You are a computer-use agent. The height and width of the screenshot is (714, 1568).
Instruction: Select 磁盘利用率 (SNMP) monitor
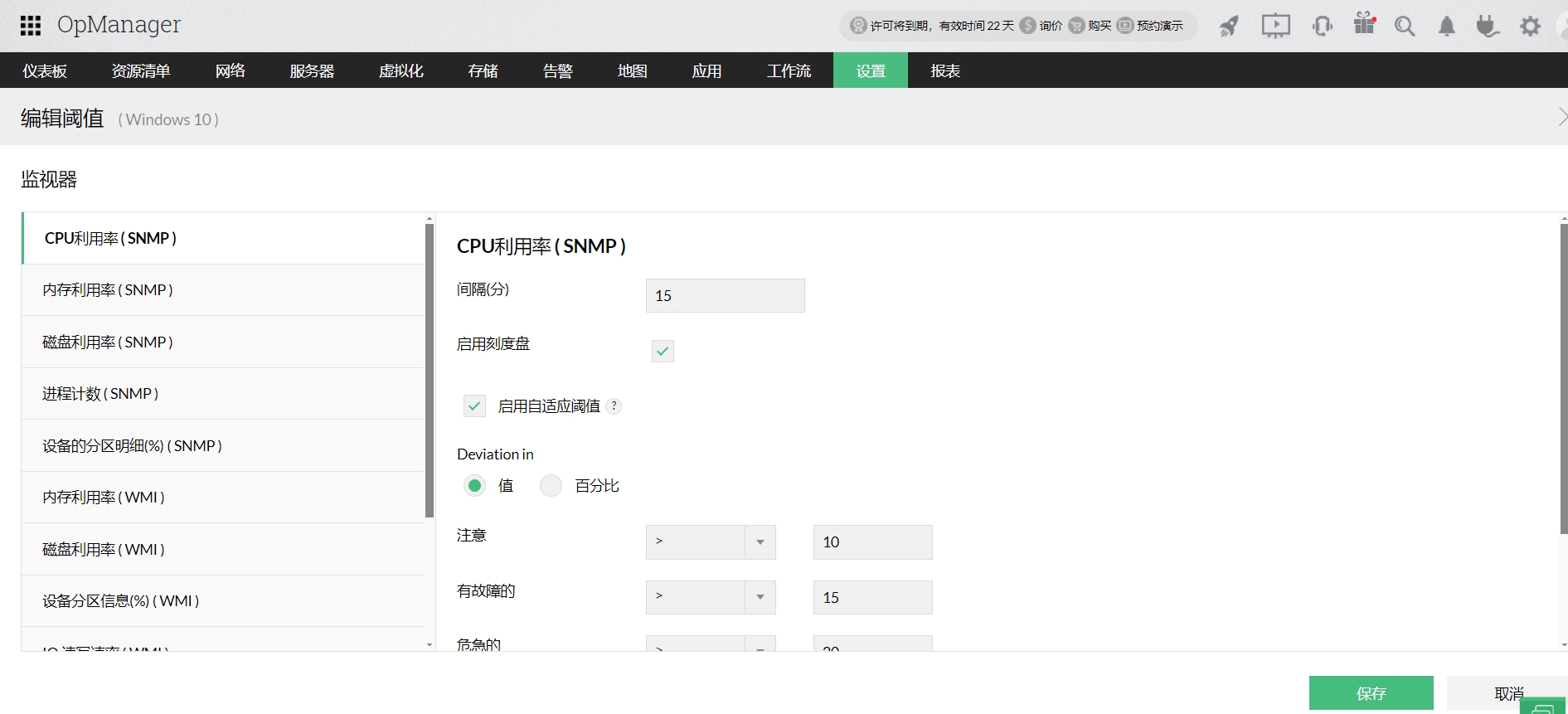pos(222,342)
